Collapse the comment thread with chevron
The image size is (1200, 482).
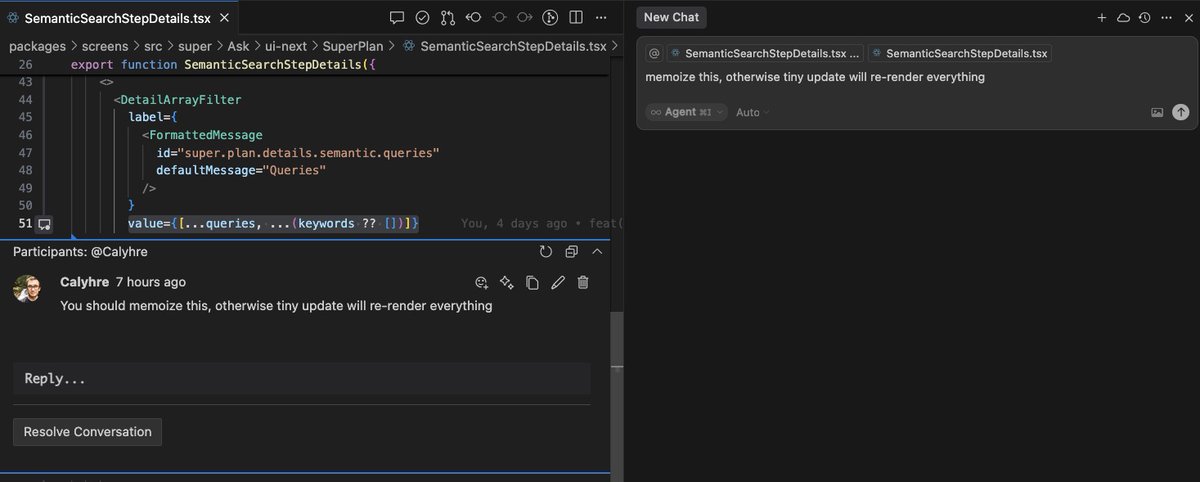597,252
